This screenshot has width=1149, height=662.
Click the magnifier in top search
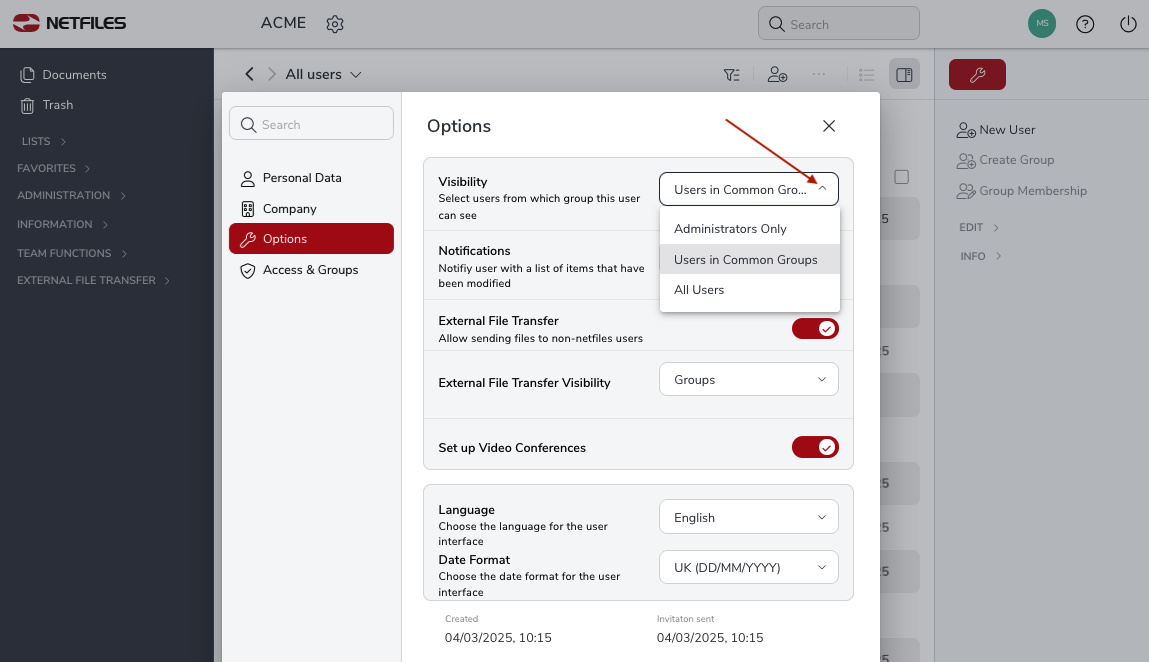pos(776,24)
